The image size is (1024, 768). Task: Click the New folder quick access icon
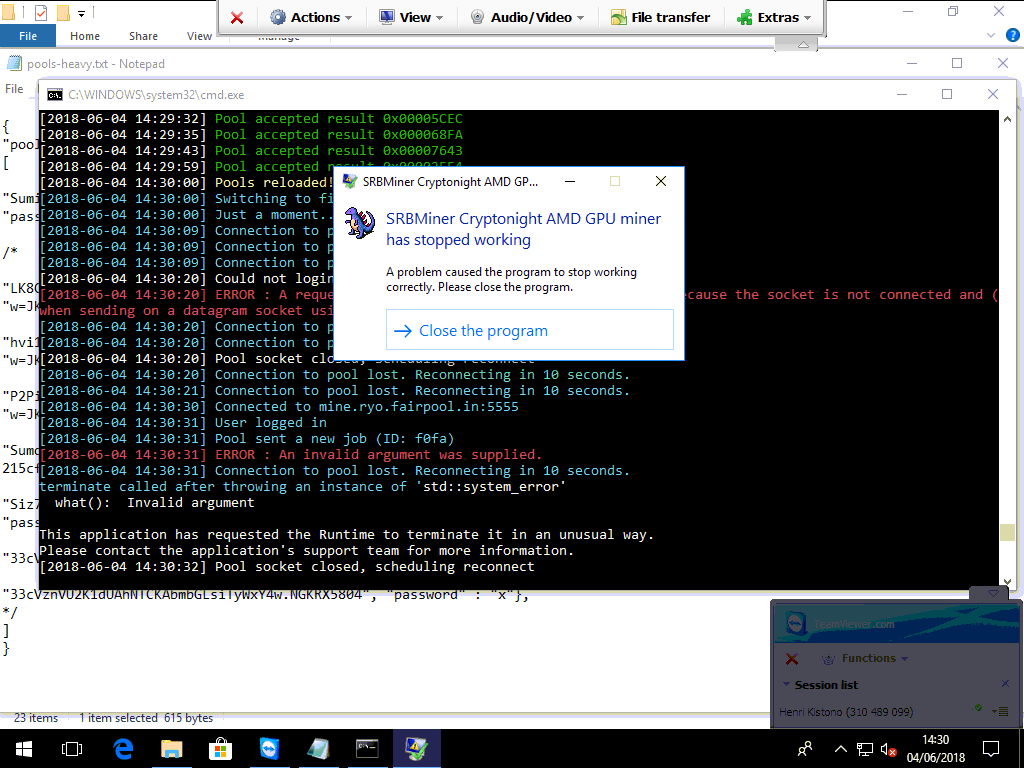click(63, 12)
